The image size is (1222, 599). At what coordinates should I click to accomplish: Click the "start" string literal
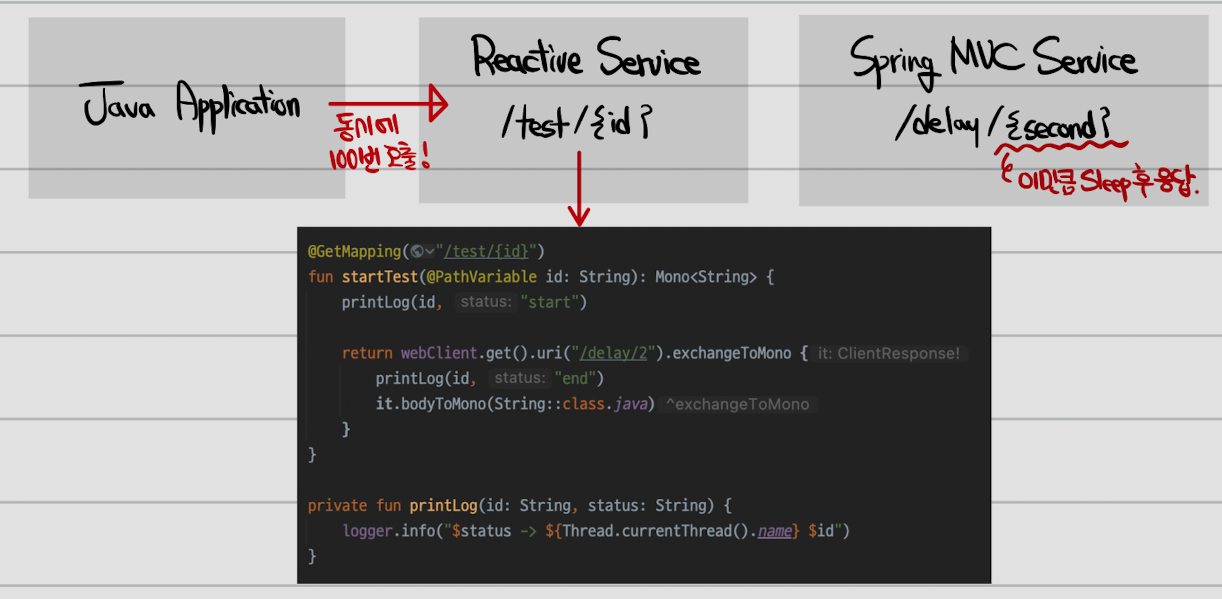coord(548,302)
